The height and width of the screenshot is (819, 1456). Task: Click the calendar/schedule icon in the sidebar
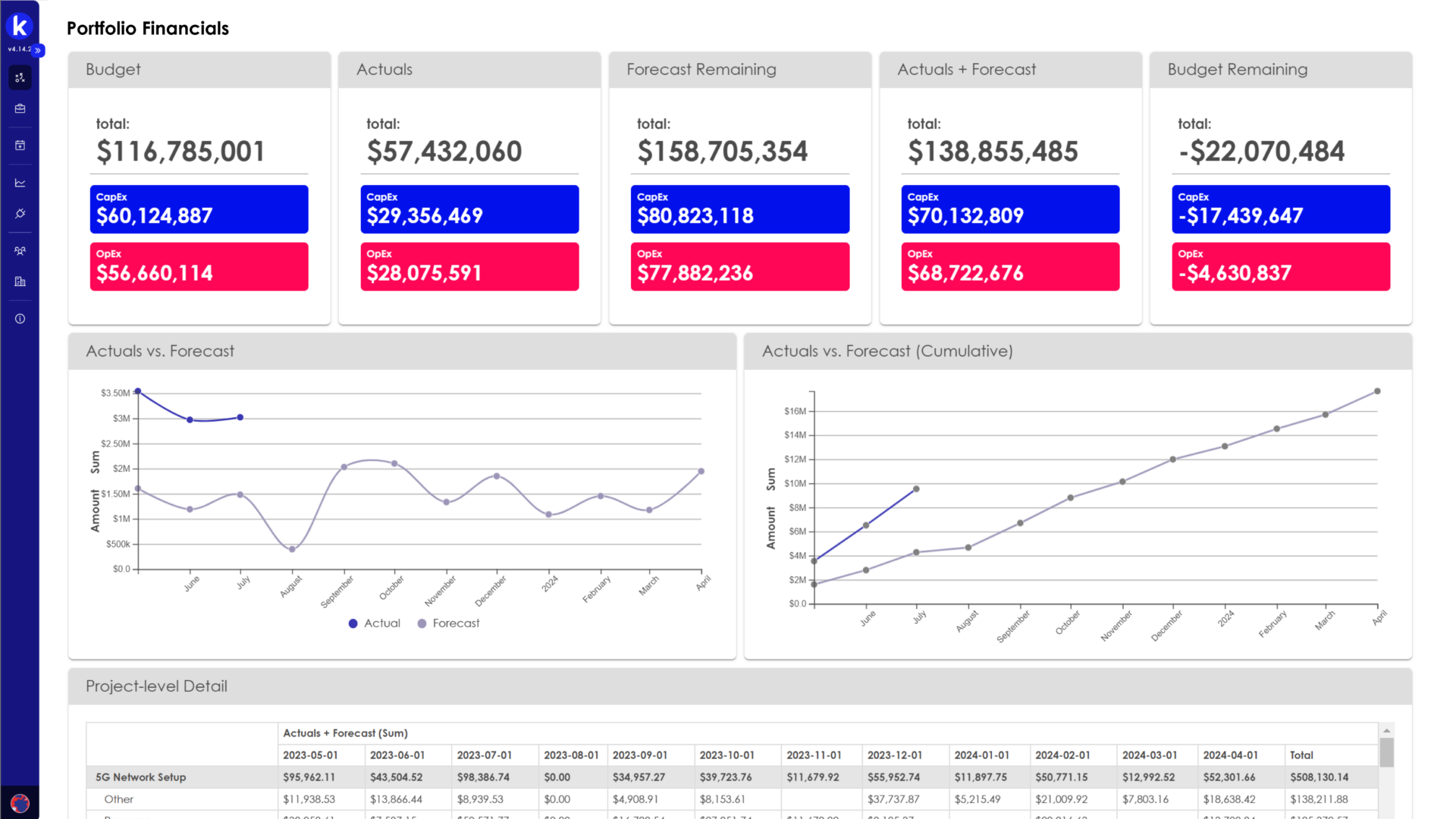click(x=20, y=146)
